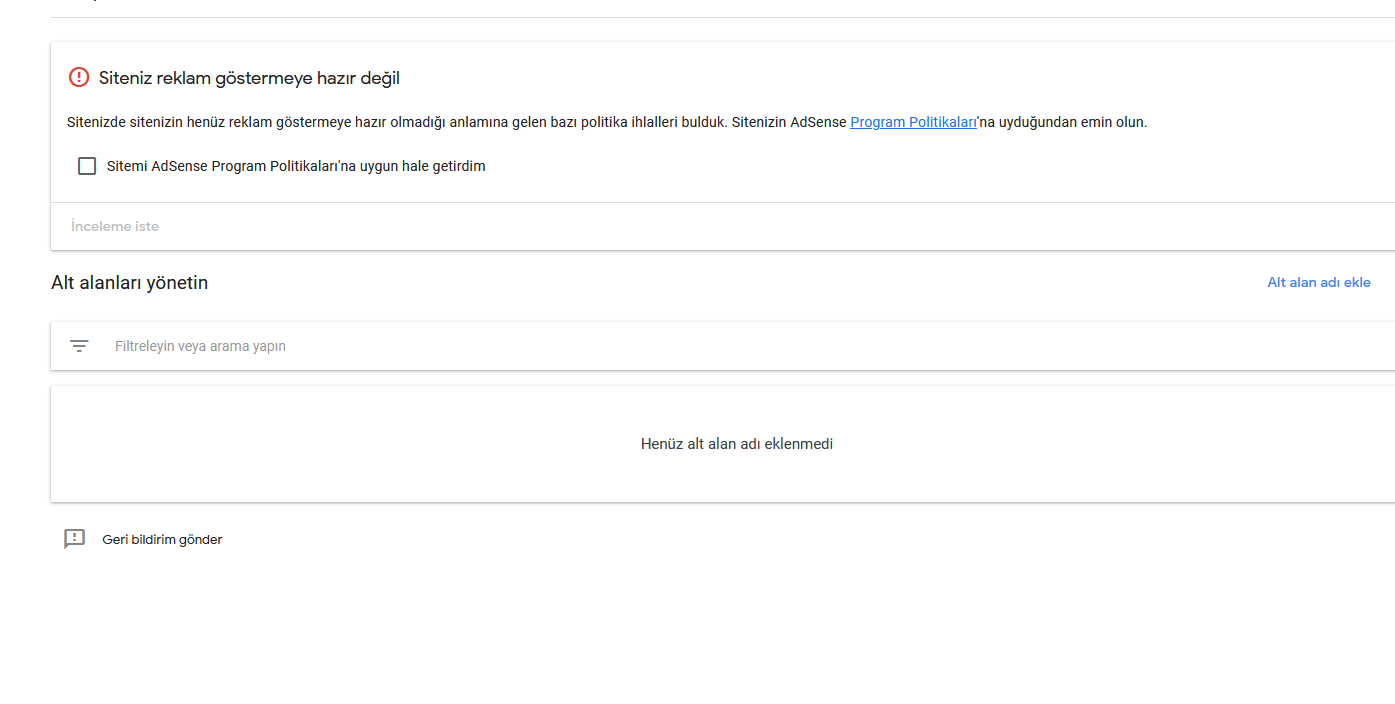Select Geri bildirim gönder
This screenshot has height=704, width=1395.
pos(162,539)
